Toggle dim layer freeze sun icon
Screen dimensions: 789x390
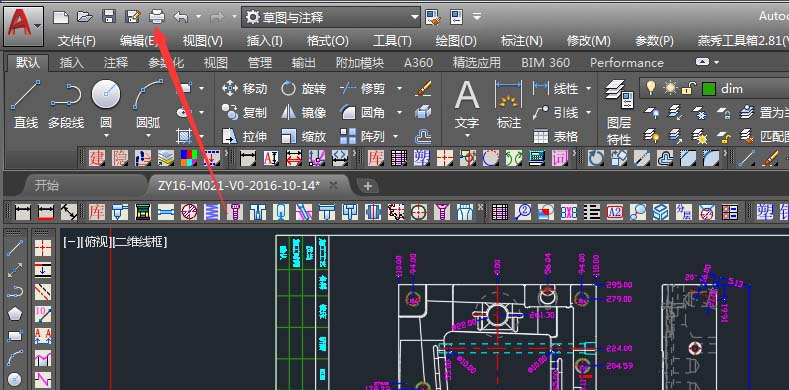670,89
